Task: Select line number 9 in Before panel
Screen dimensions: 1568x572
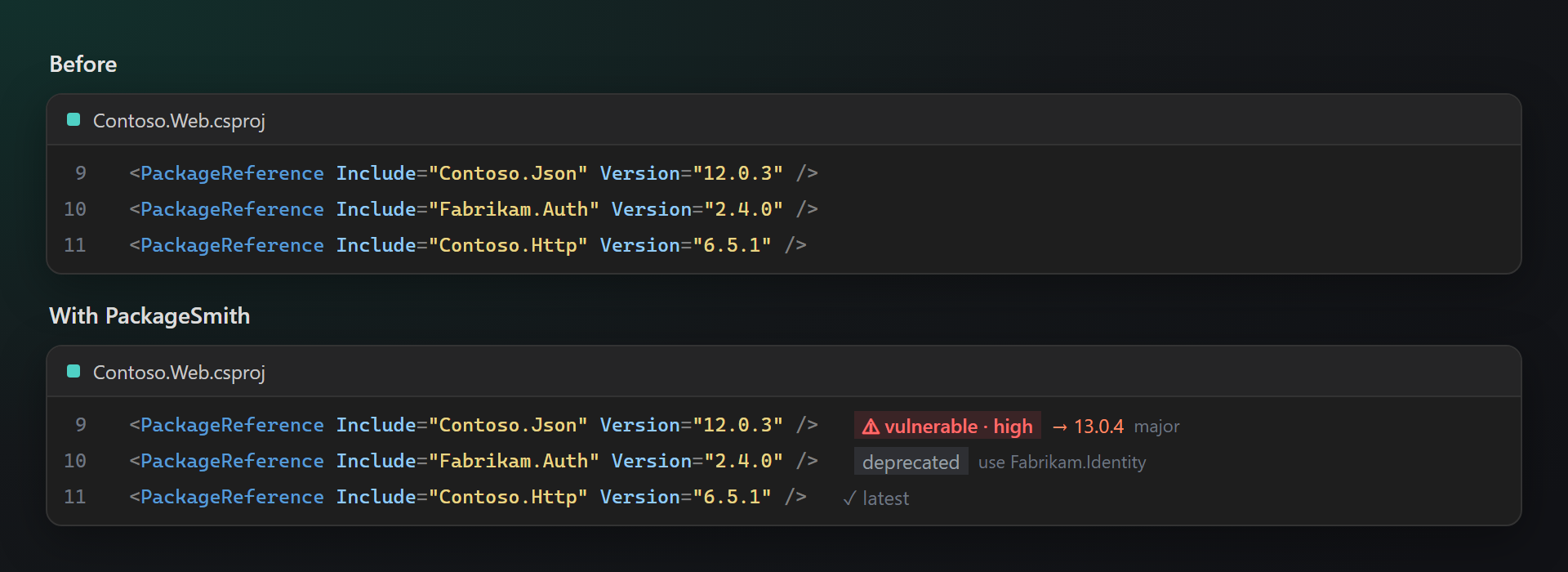Action: 80,173
